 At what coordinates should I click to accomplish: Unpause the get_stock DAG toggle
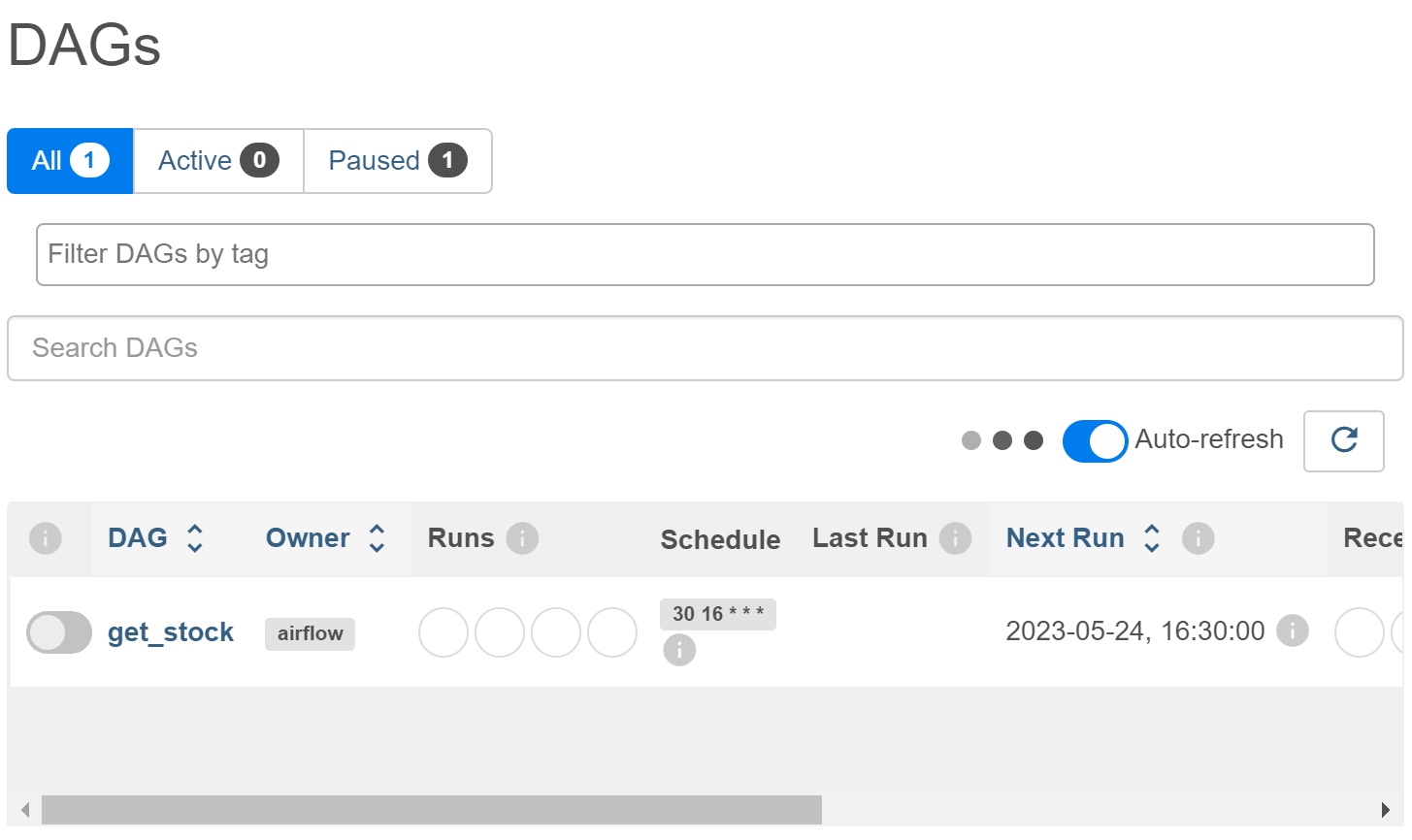point(59,632)
